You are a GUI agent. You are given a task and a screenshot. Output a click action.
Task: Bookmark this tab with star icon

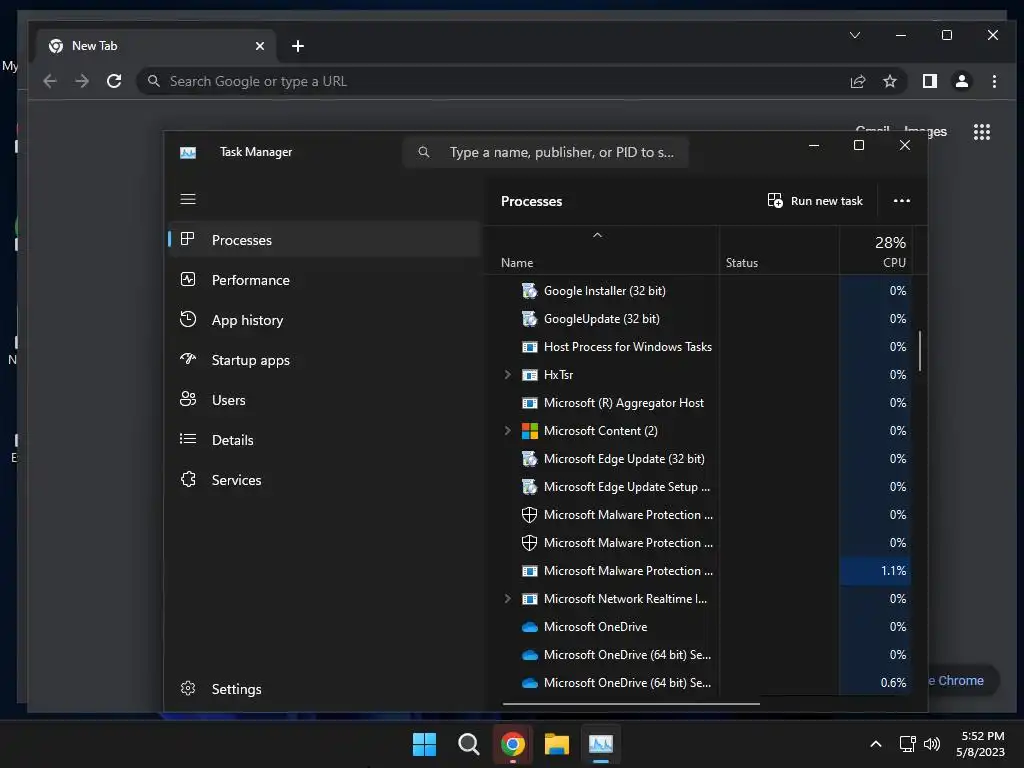(889, 81)
